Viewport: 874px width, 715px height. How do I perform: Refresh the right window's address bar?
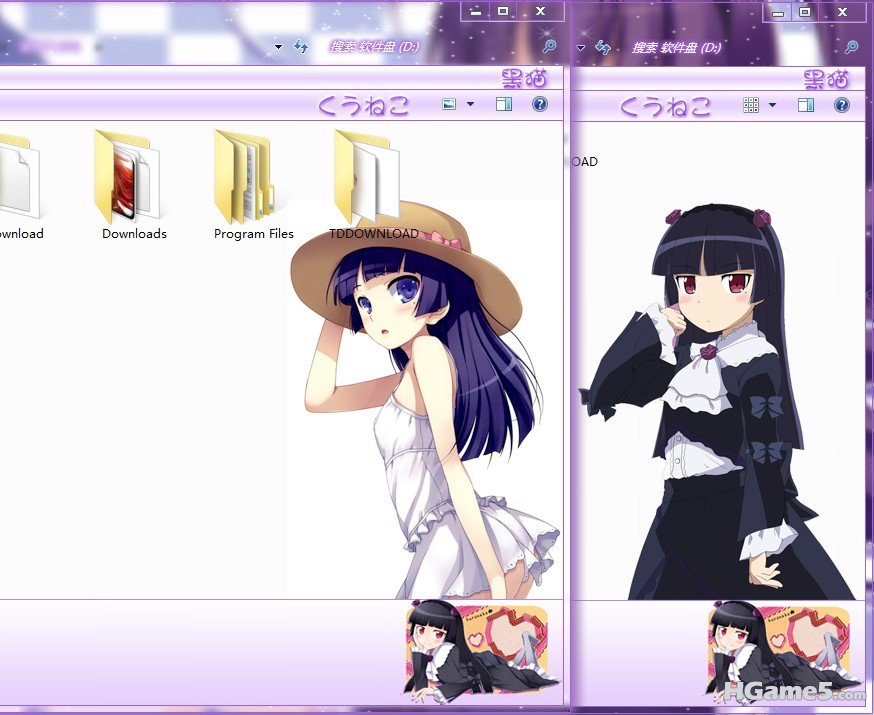click(x=602, y=47)
